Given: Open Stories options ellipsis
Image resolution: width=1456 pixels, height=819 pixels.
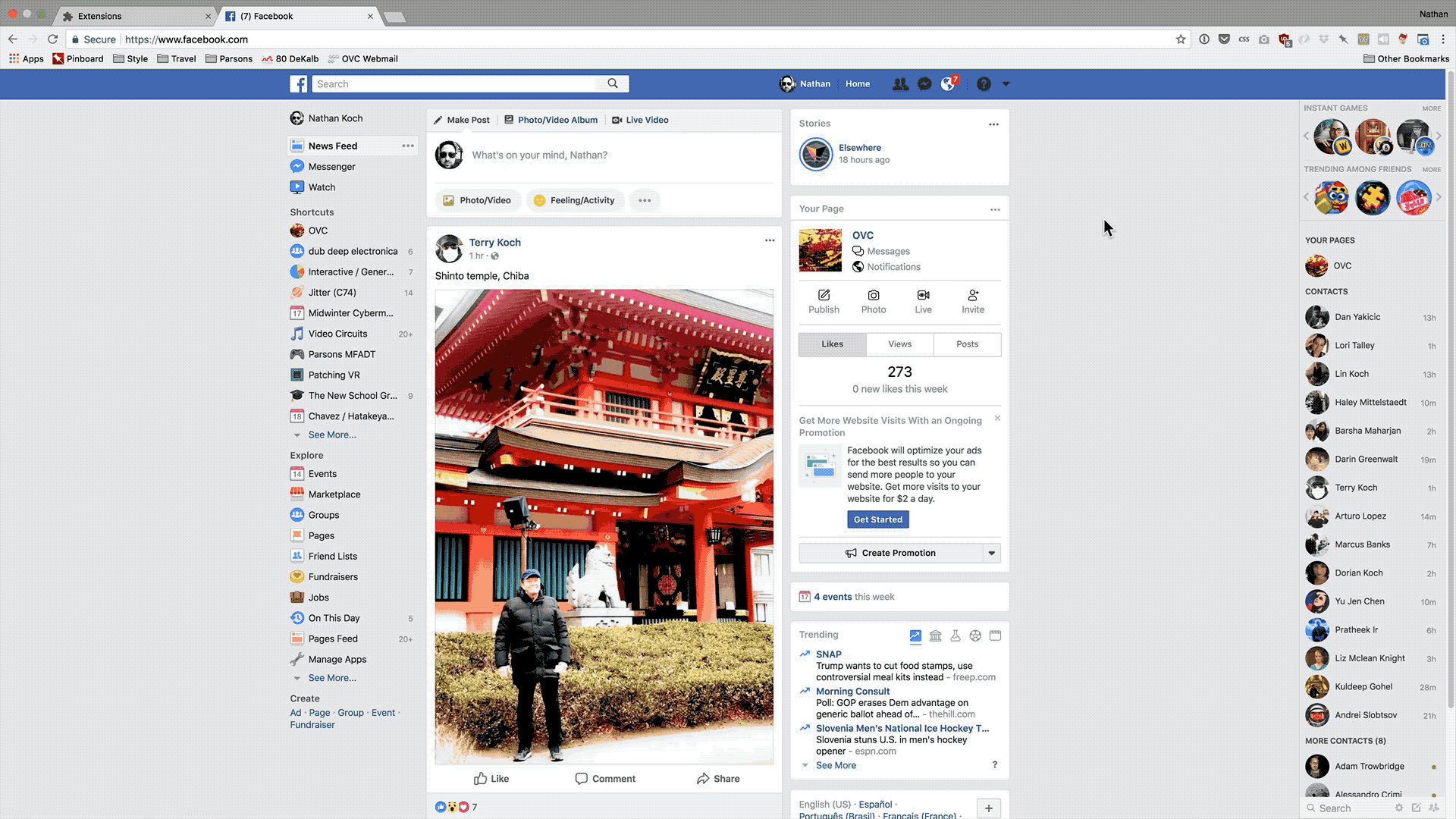Looking at the screenshot, I should coord(993,124).
